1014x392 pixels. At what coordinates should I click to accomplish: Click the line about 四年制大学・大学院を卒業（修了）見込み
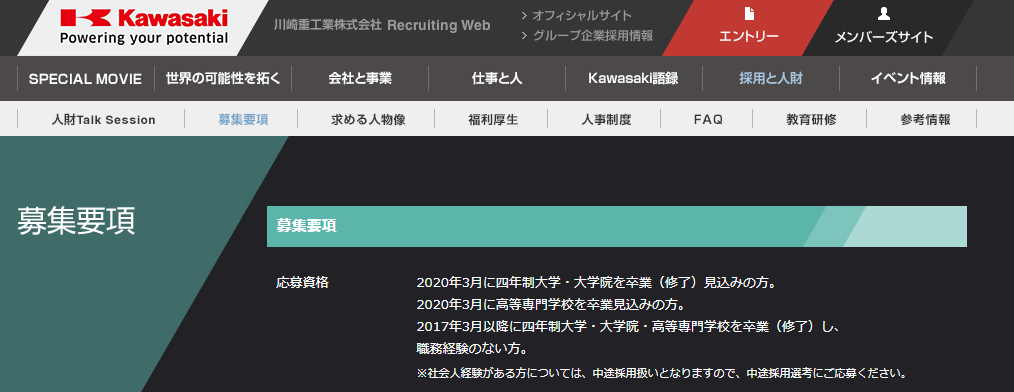pos(596,283)
